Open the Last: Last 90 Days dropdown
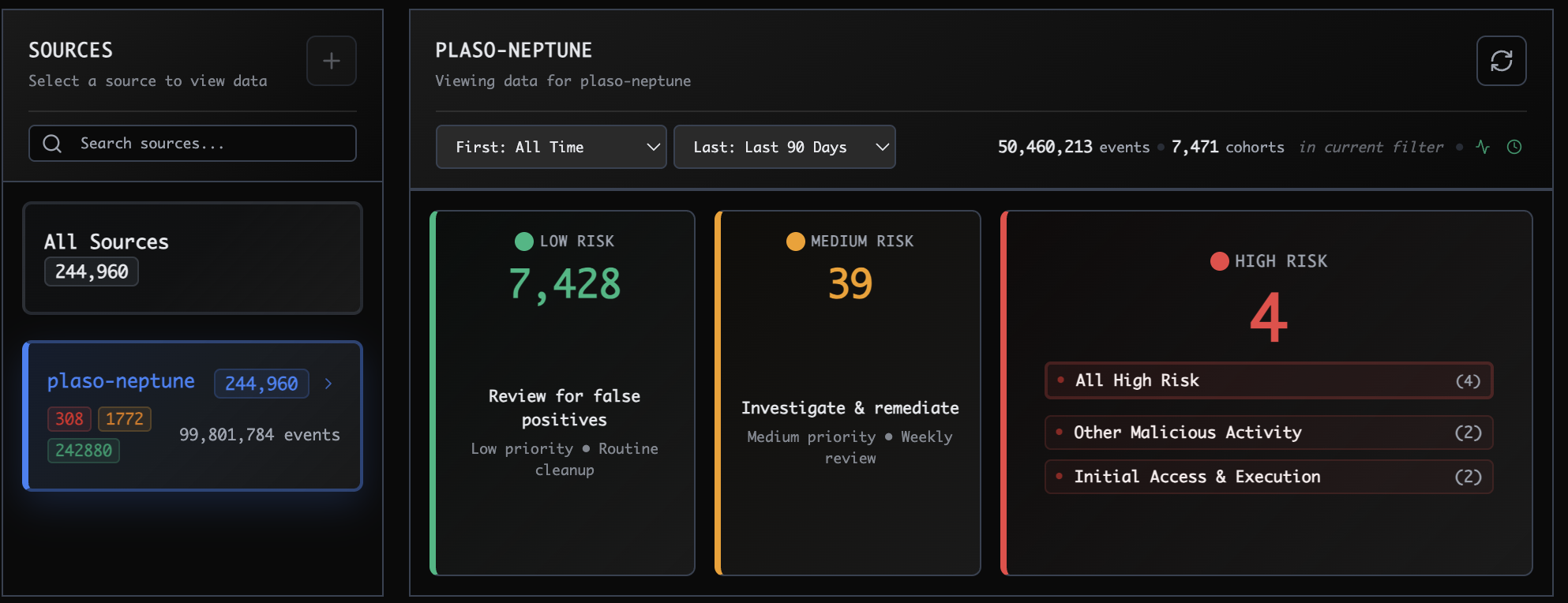Image resolution: width=1568 pixels, height=603 pixels. (784, 147)
